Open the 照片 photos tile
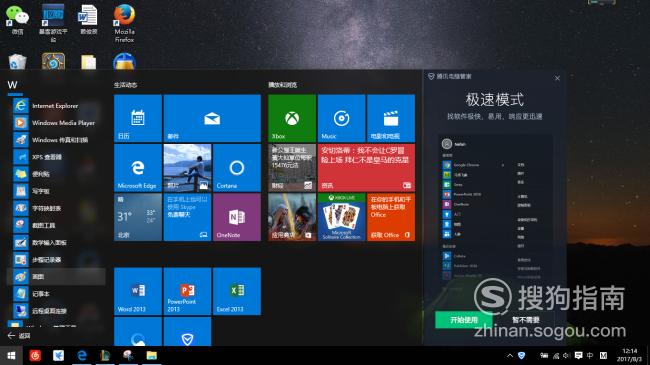The height and width of the screenshot is (365, 650). tap(187, 168)
